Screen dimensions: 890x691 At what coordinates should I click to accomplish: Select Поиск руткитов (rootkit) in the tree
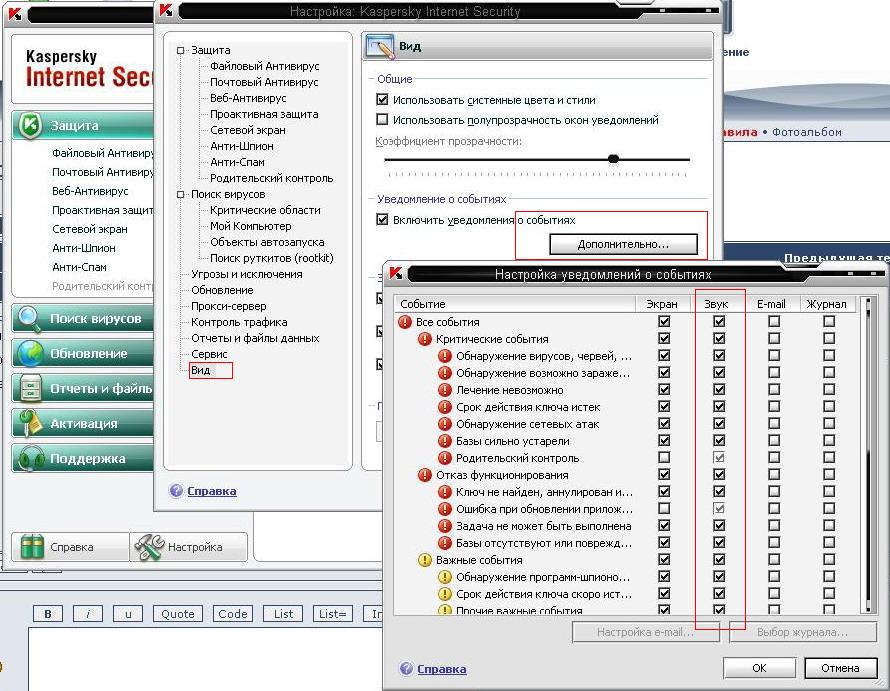tap(271, 258)
